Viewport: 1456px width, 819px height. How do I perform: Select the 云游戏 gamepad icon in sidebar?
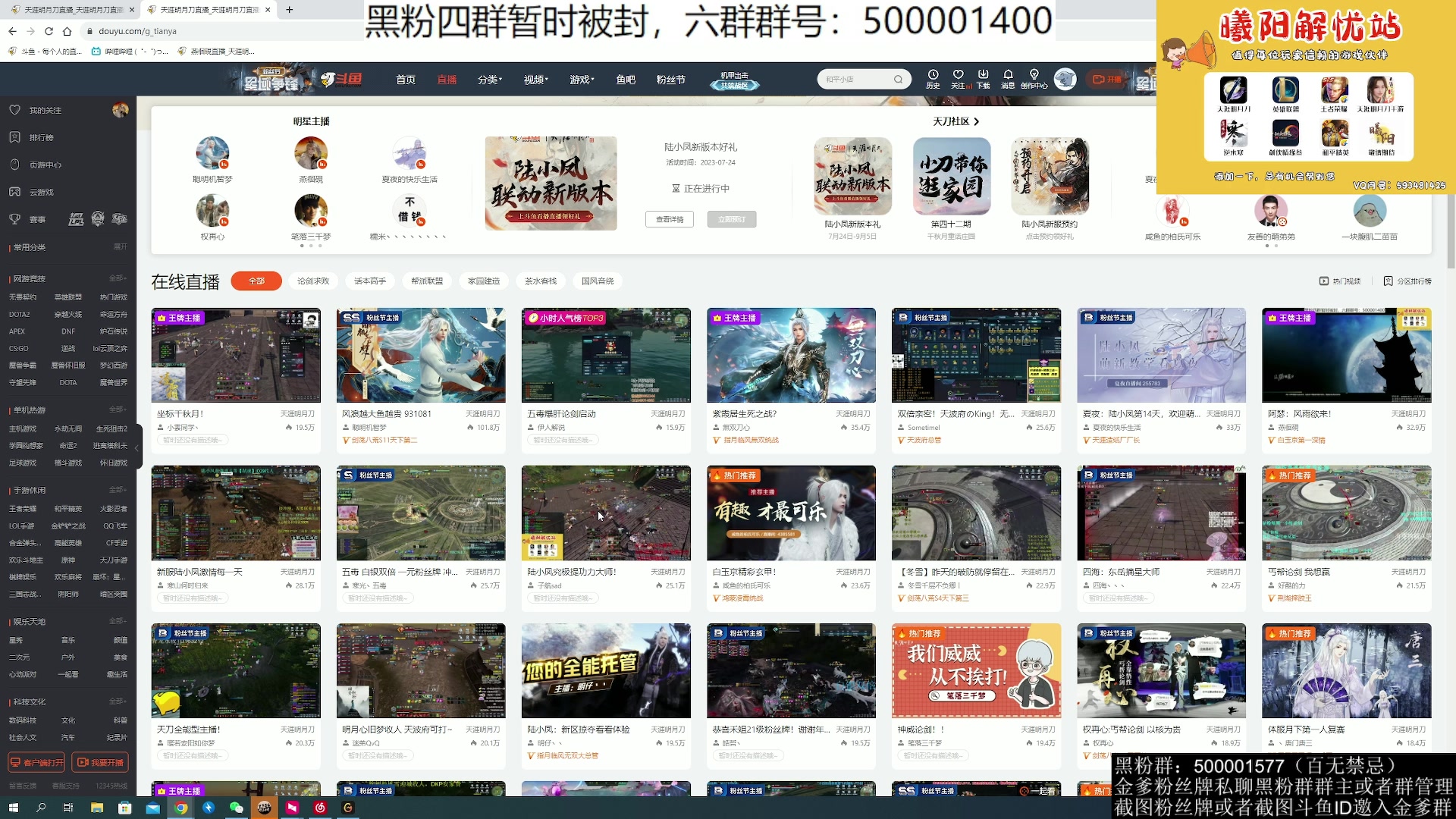(15, 192)
